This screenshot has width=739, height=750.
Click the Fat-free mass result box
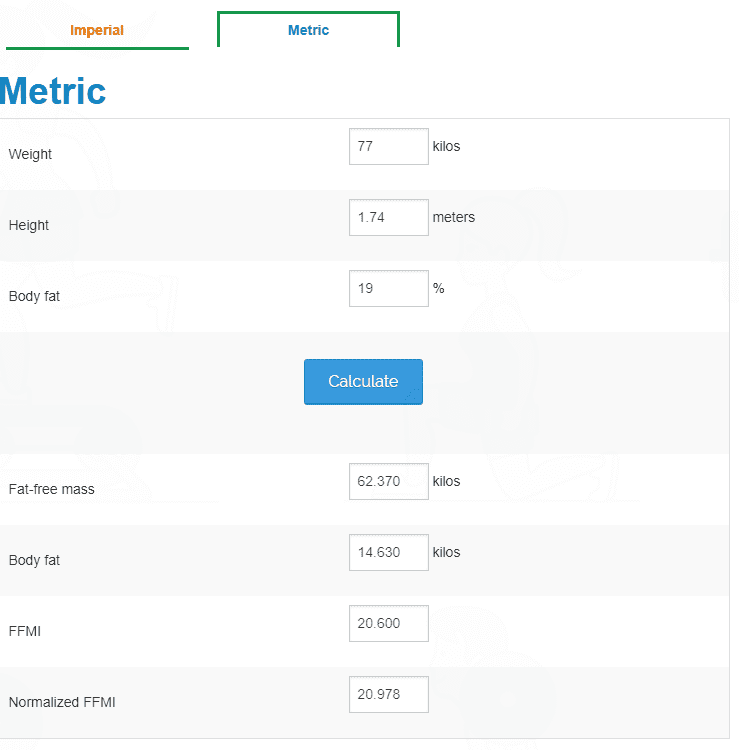coord(388,481)
